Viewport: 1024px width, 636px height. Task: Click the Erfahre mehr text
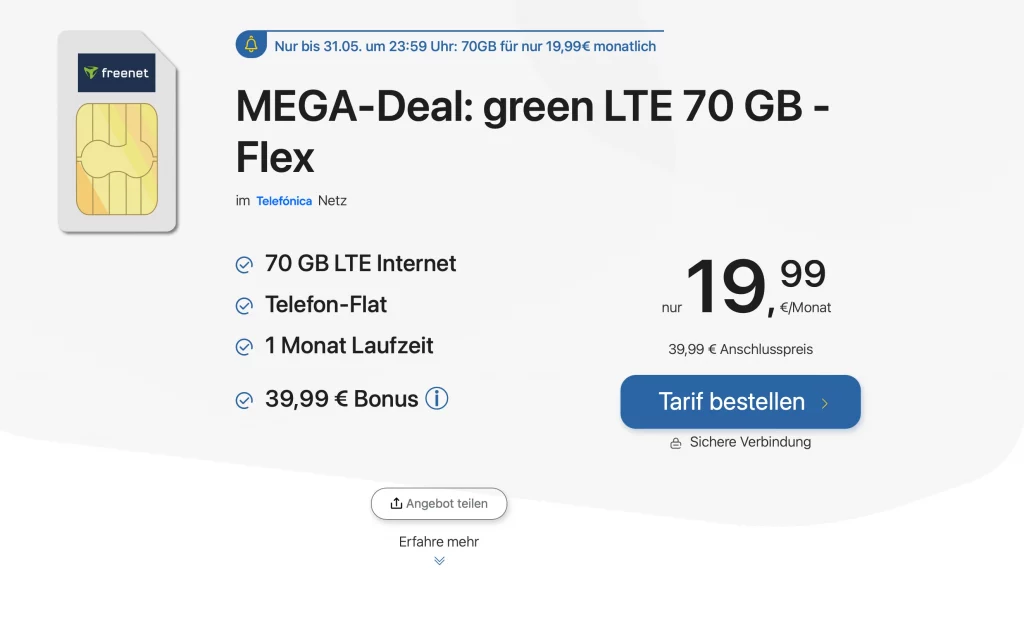439,542
